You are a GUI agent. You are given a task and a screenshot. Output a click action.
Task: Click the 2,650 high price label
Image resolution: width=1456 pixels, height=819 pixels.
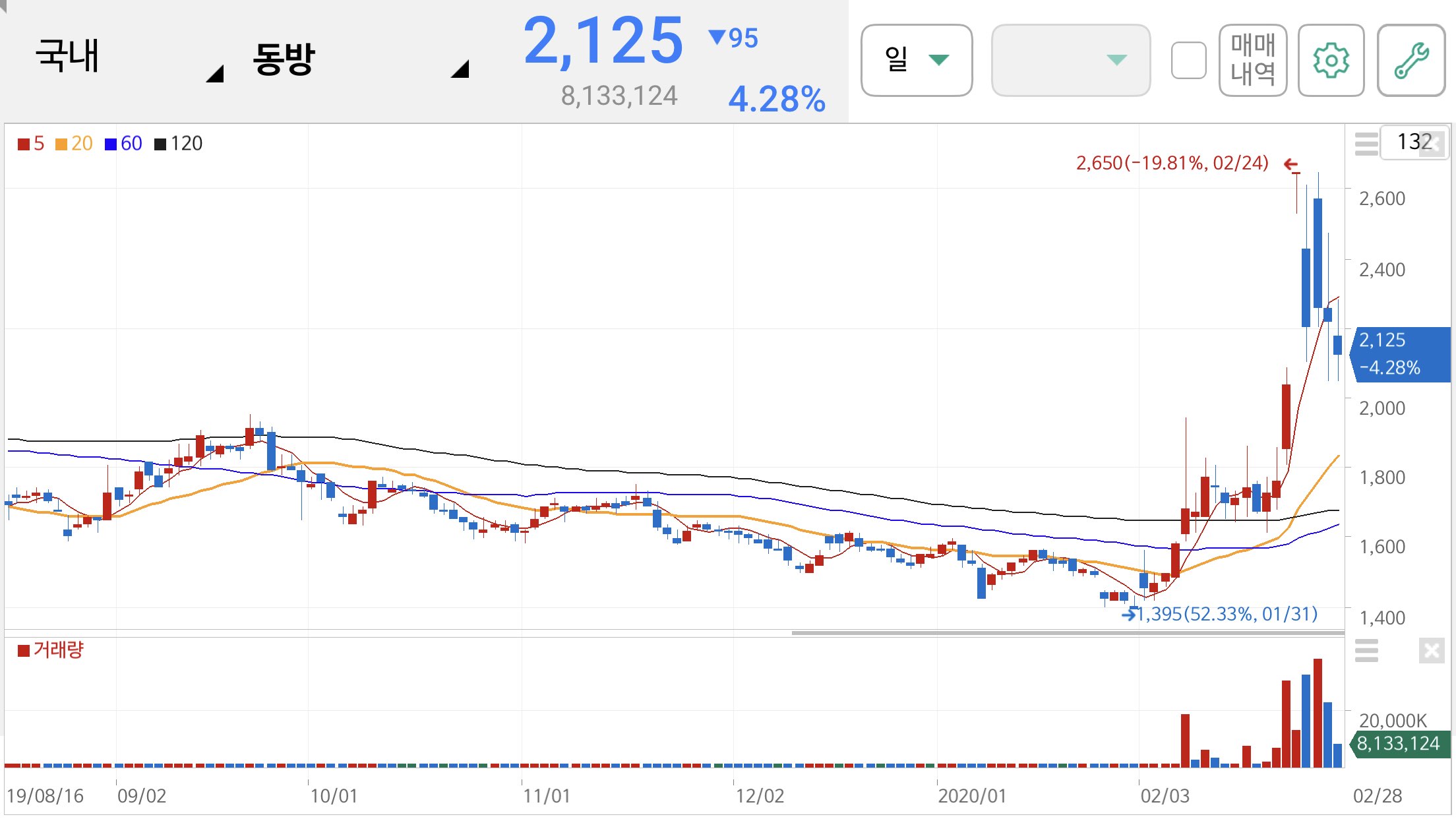point(1172,163)
